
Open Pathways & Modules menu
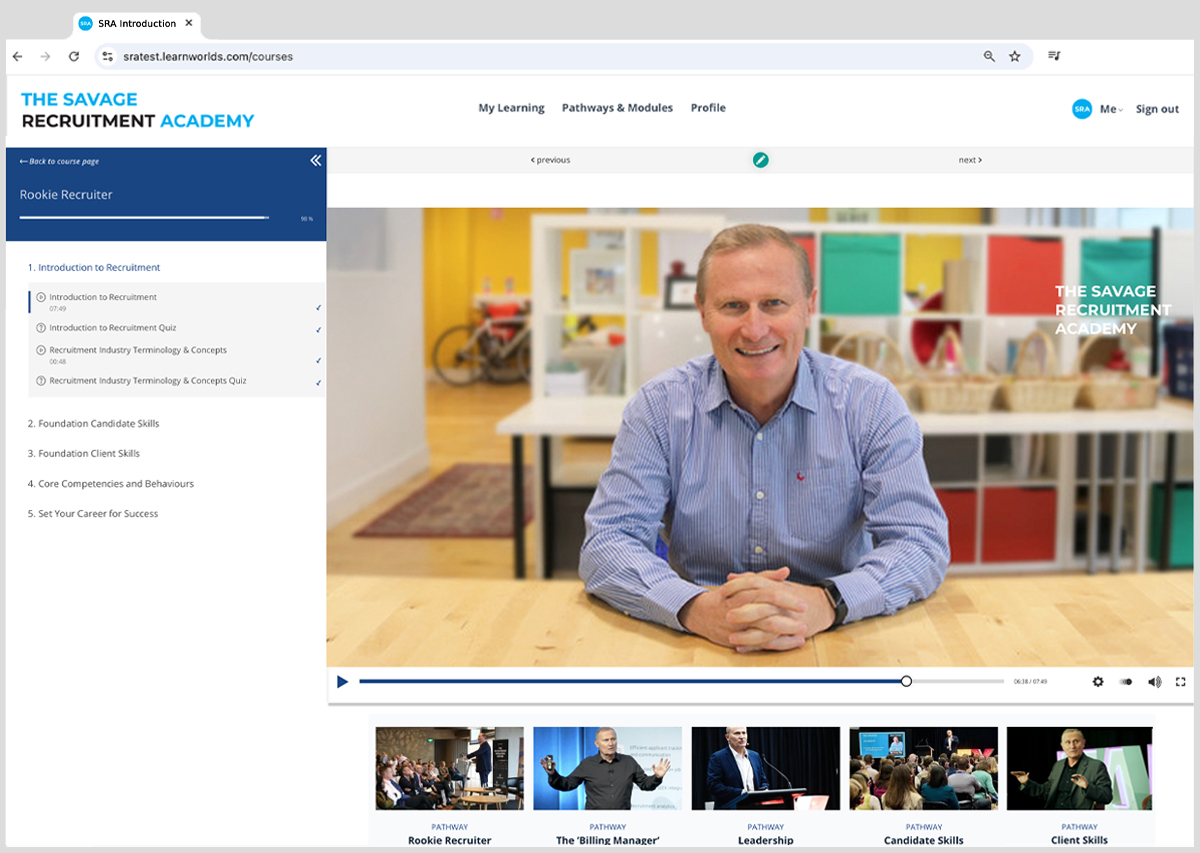[x=617, y=108]
